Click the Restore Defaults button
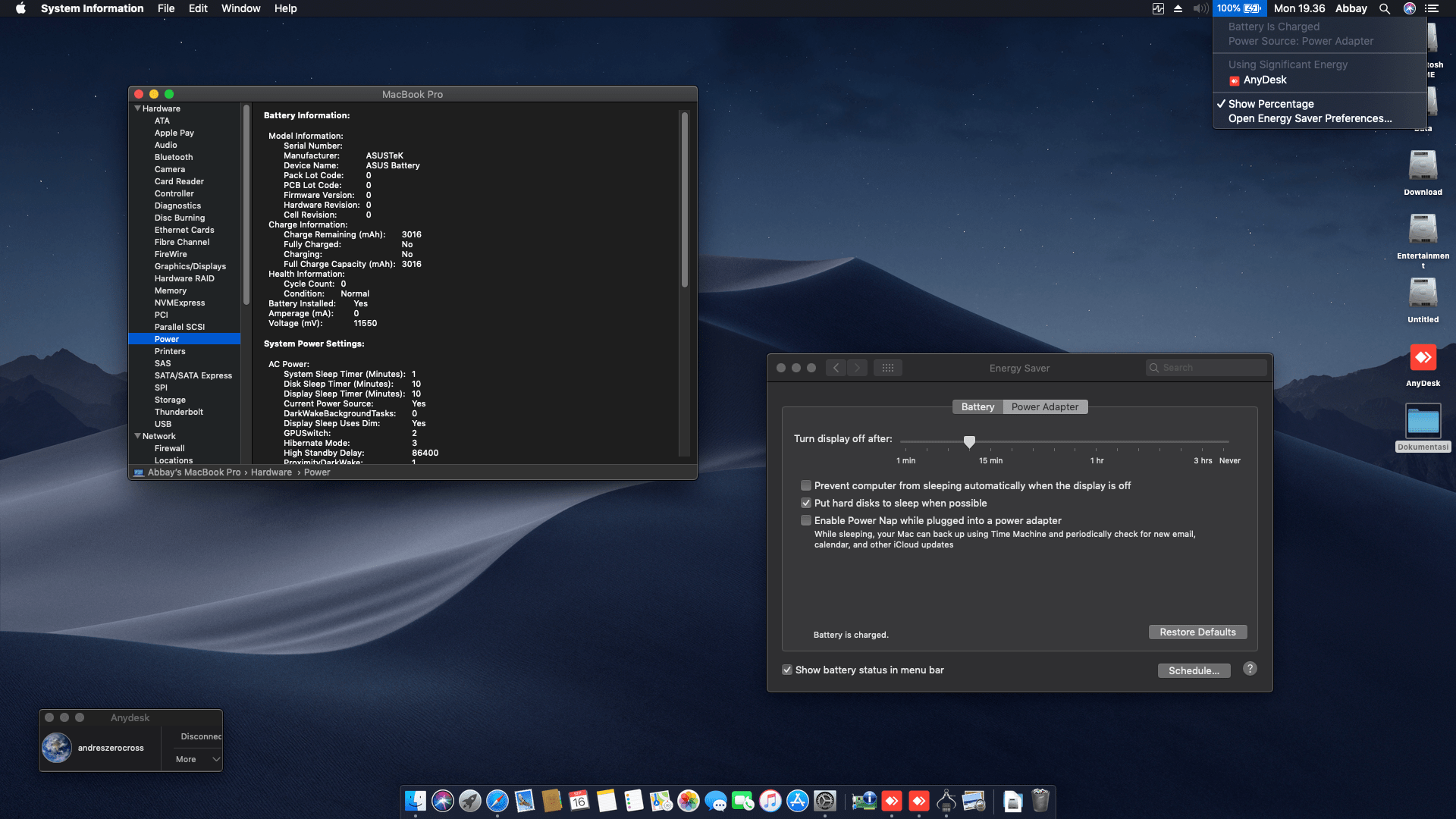The image size is (1456, 819). click(x=1197, y=632)
